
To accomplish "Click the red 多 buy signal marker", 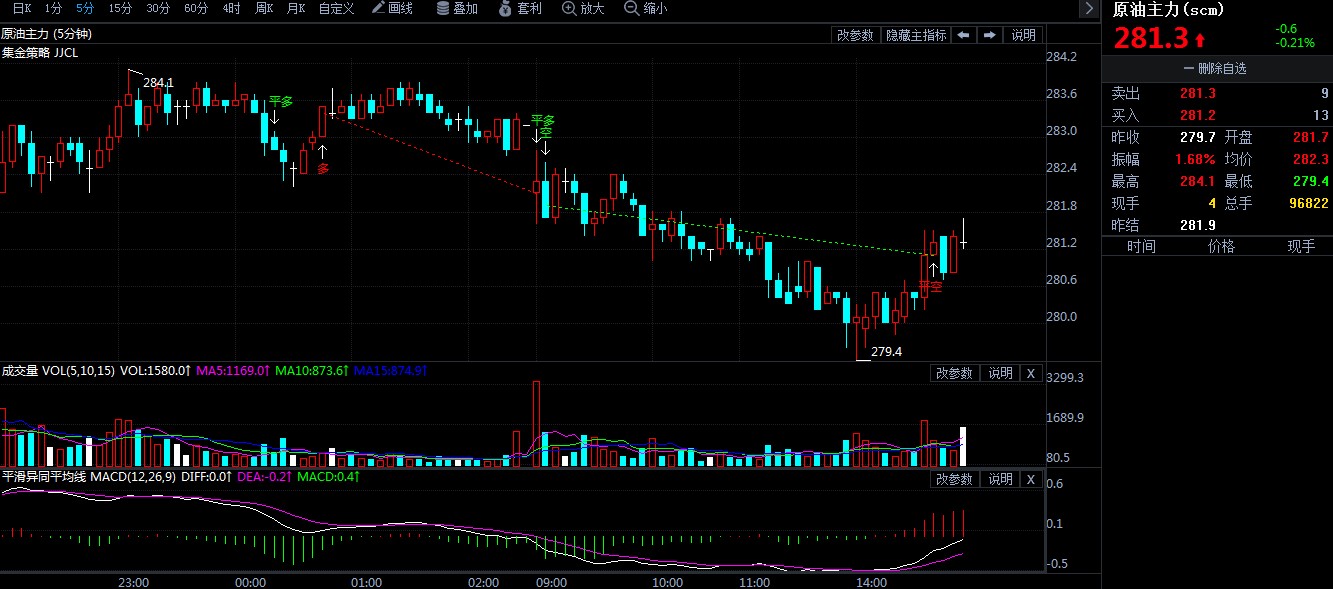I will [x=323, y=169].
